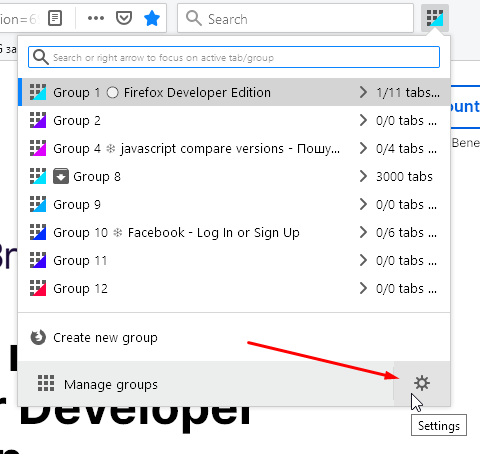
Task: Click the Group 12 red icon
Action: coord(38,288)
